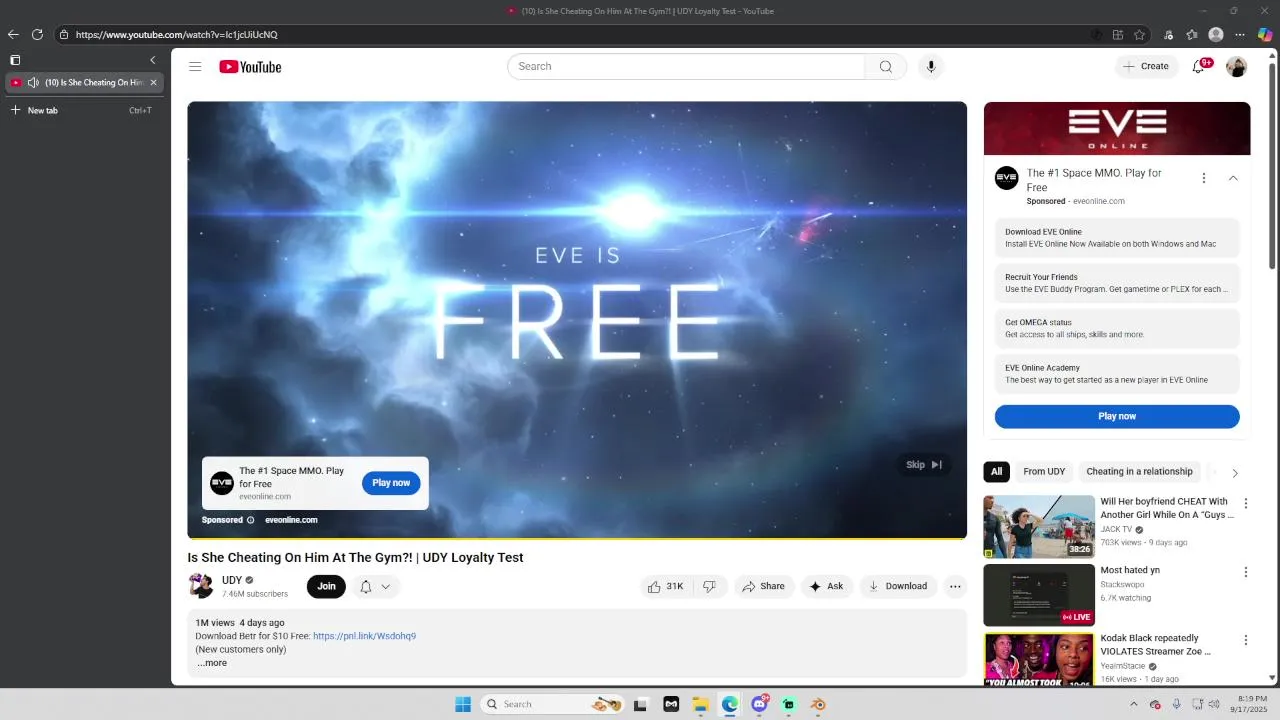Open the Ask feature
This screenshot has height=720, width=1280.
827,586
